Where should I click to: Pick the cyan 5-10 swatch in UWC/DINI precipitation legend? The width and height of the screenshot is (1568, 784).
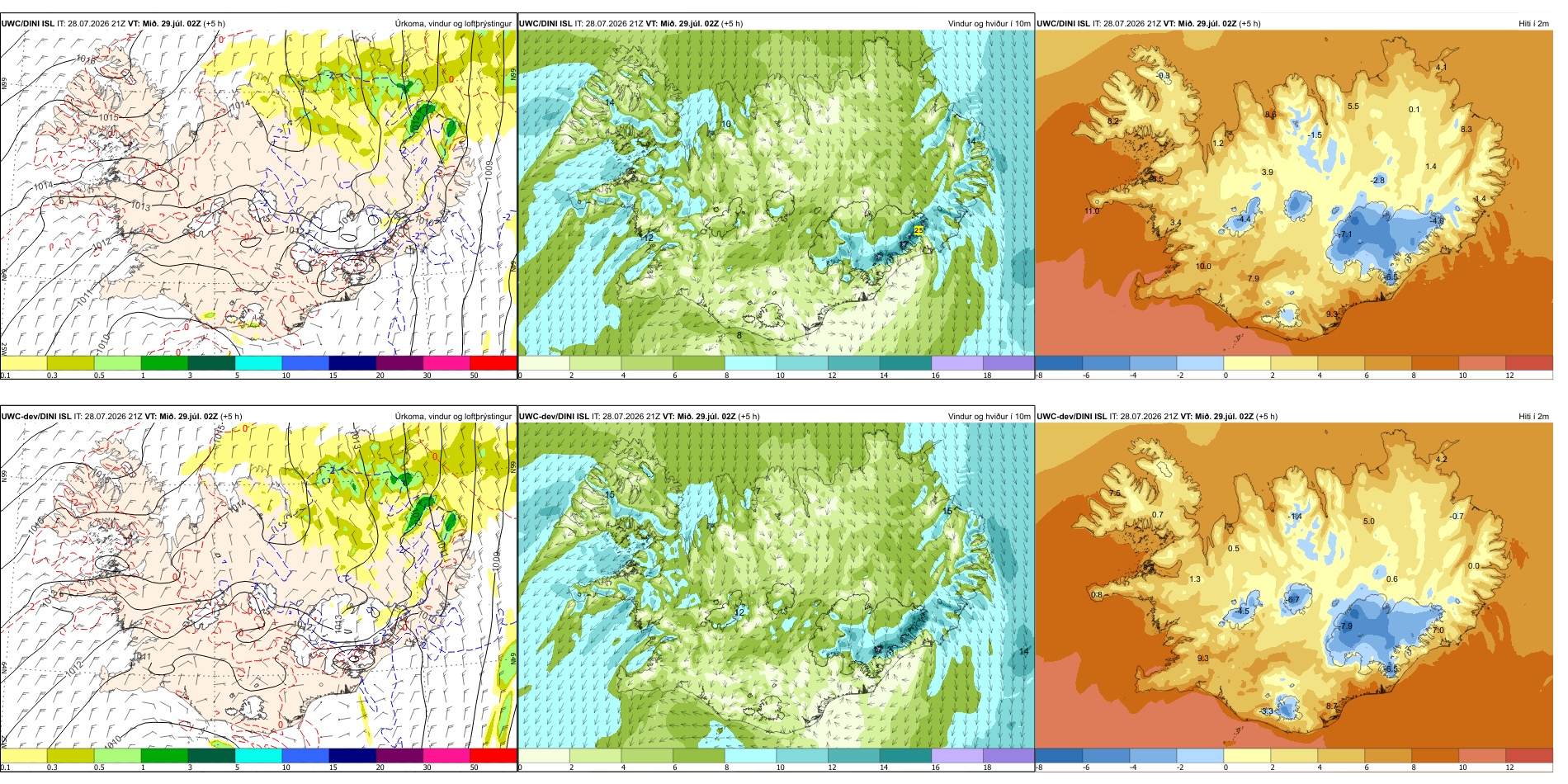pos(258,363)
